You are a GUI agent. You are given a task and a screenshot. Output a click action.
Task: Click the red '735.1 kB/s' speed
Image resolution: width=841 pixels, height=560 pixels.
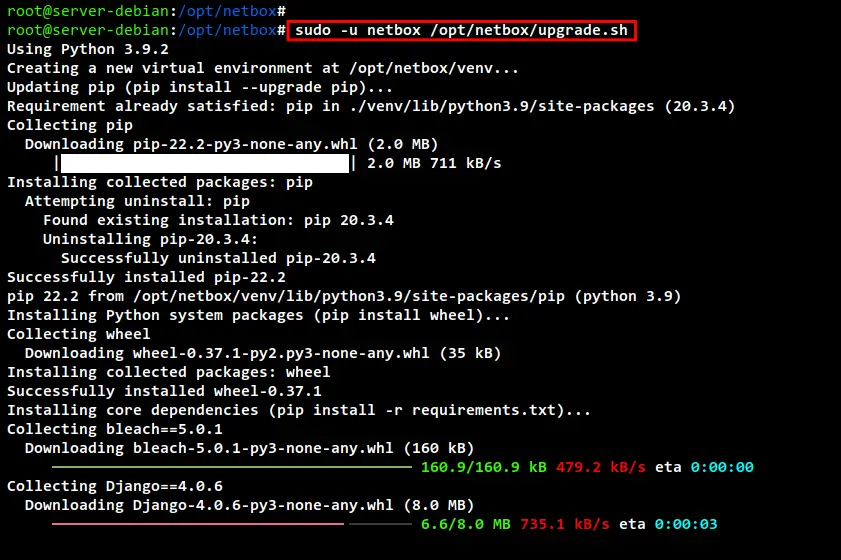click(565, 524)
